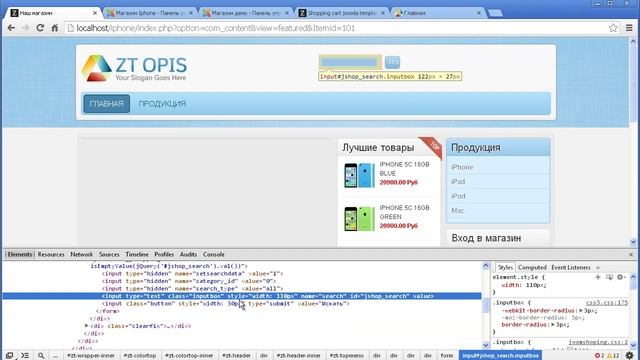Viewport: 640px width, 360px height.
Task: Open the DevTools settings gear at the bottom right
Action: [630, 356]
